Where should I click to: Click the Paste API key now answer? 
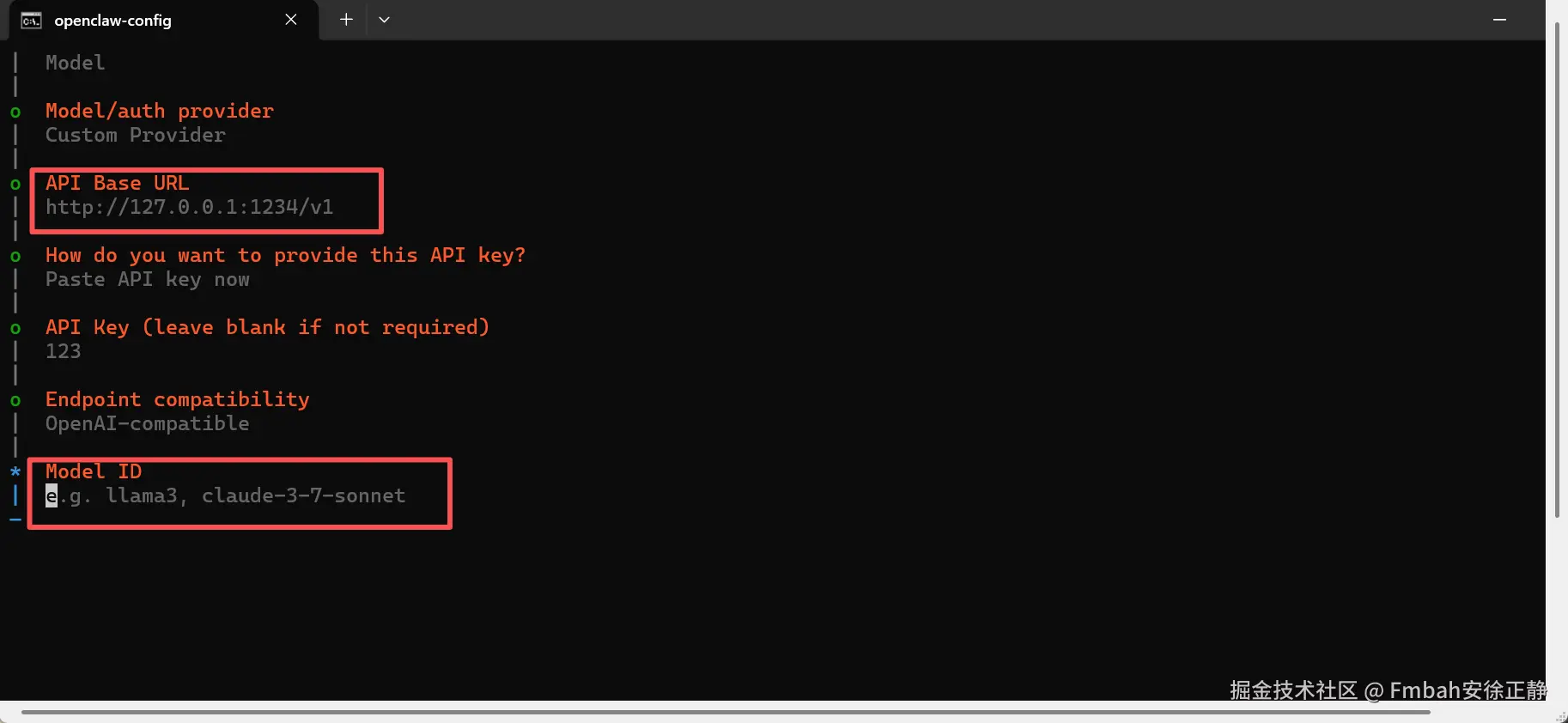tap(148, 279)
